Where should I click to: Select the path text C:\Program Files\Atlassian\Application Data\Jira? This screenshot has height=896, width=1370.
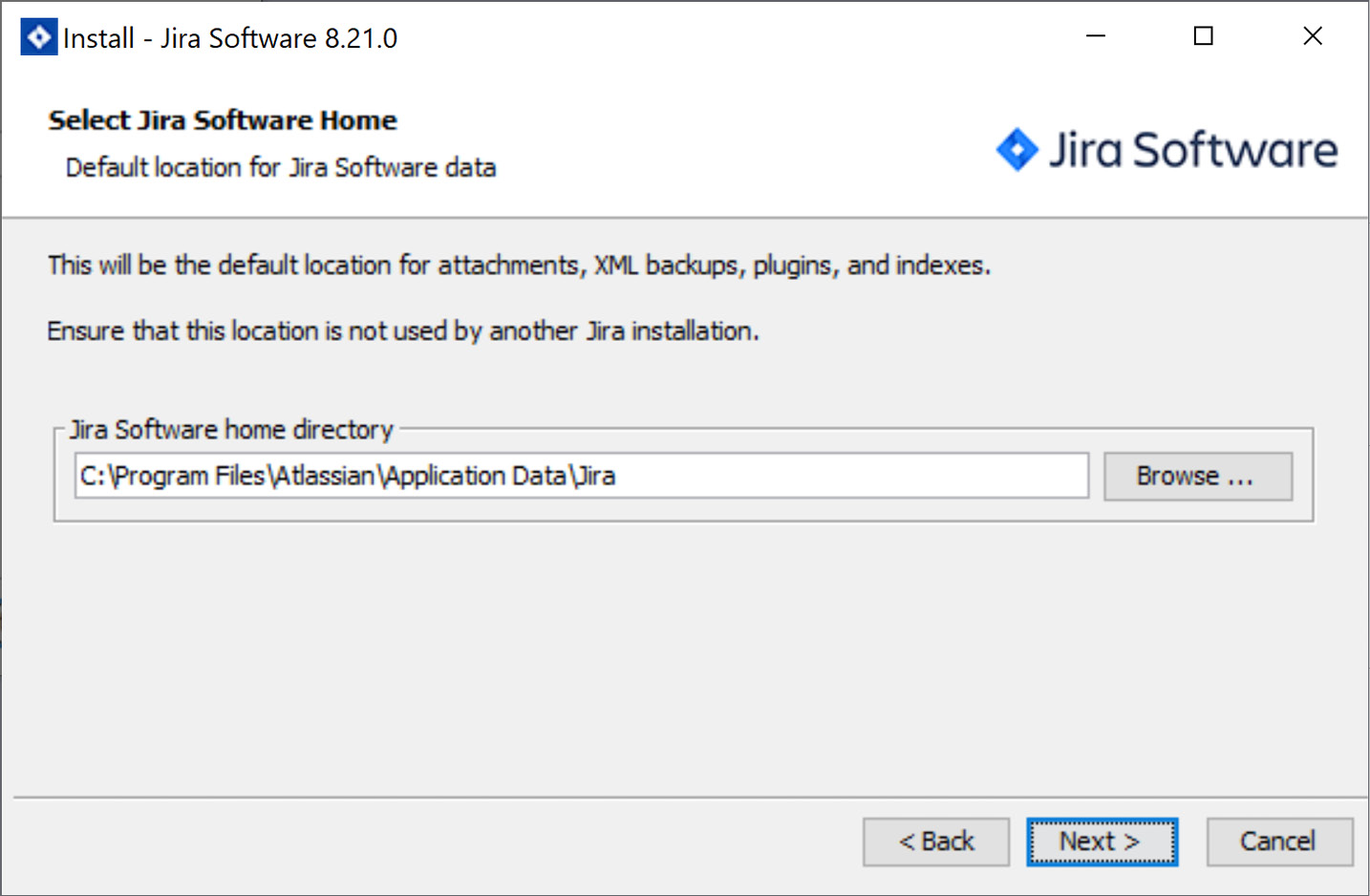click(x=347, y=476)
